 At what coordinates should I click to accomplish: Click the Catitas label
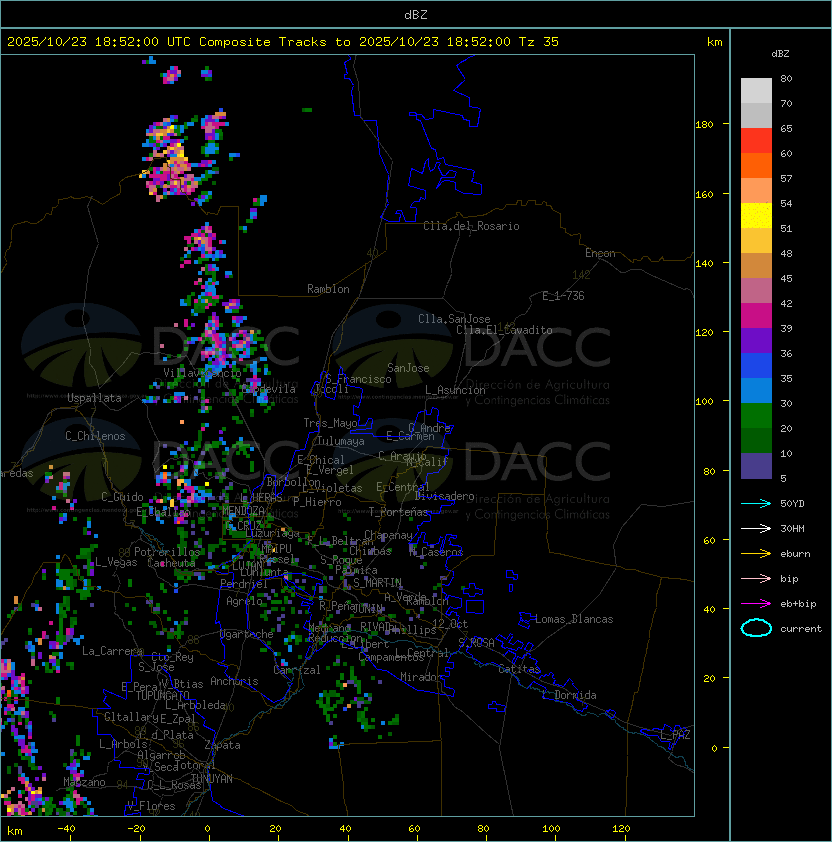(519, 669)
